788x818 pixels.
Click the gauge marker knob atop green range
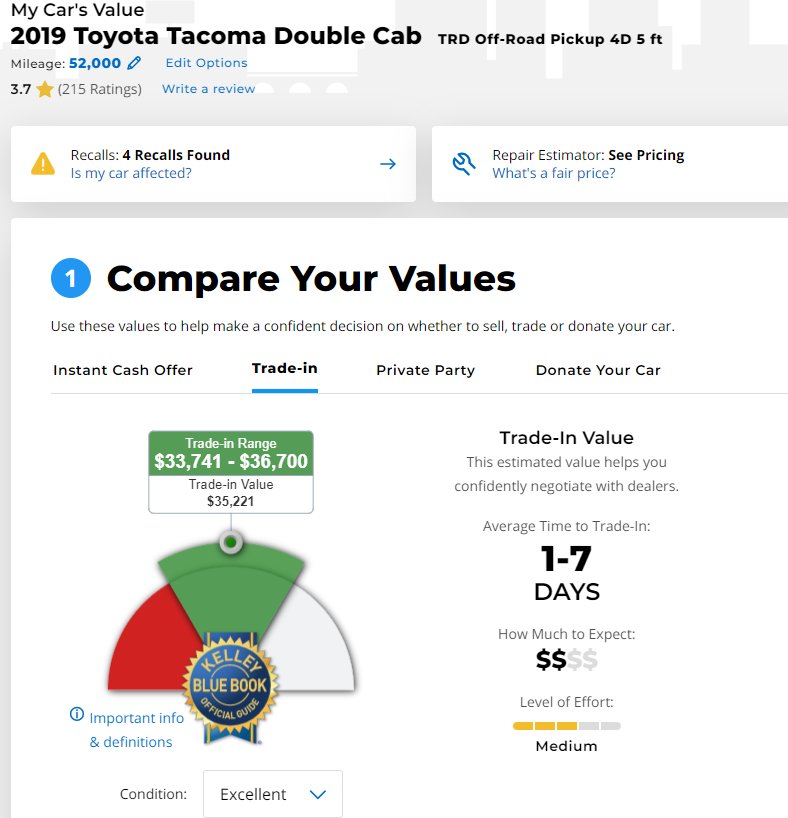pyautogui.click(x=231, y=543)
